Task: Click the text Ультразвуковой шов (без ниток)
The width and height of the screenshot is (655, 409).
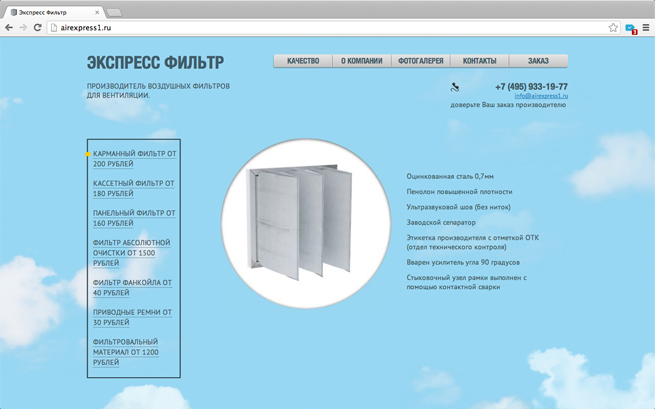Action: pos(458,207)
